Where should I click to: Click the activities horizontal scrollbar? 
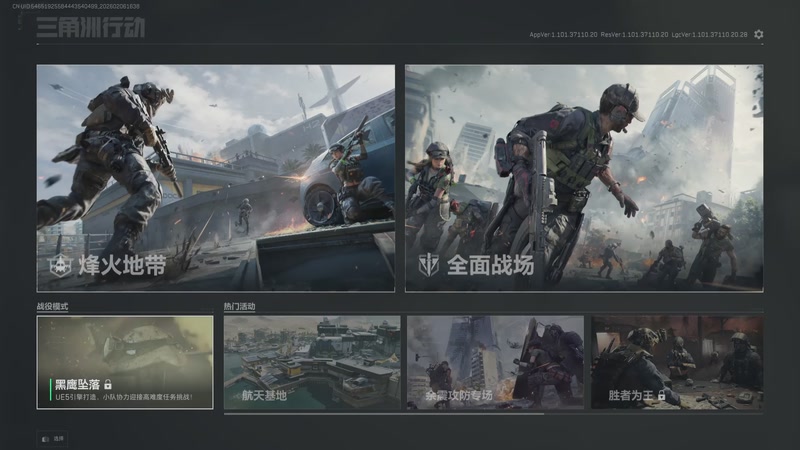(384, 414)
